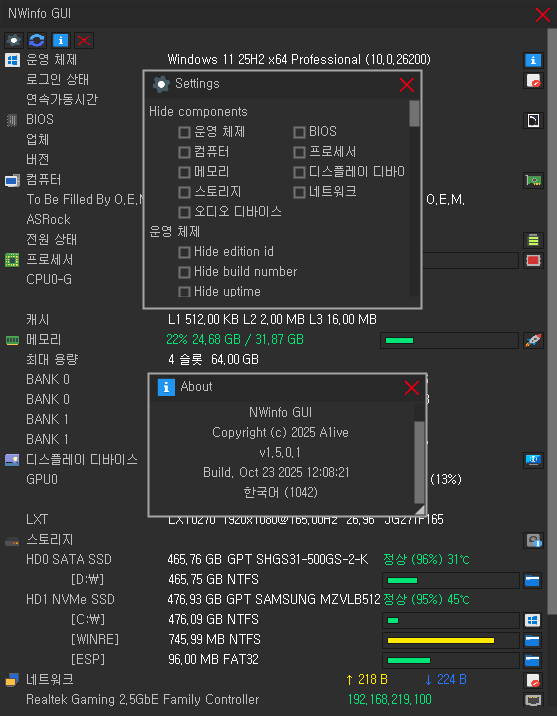Click the 22% 24.68 GB memory usage text
This screenshot has height=716, width=557.
[x=235, y=340]
